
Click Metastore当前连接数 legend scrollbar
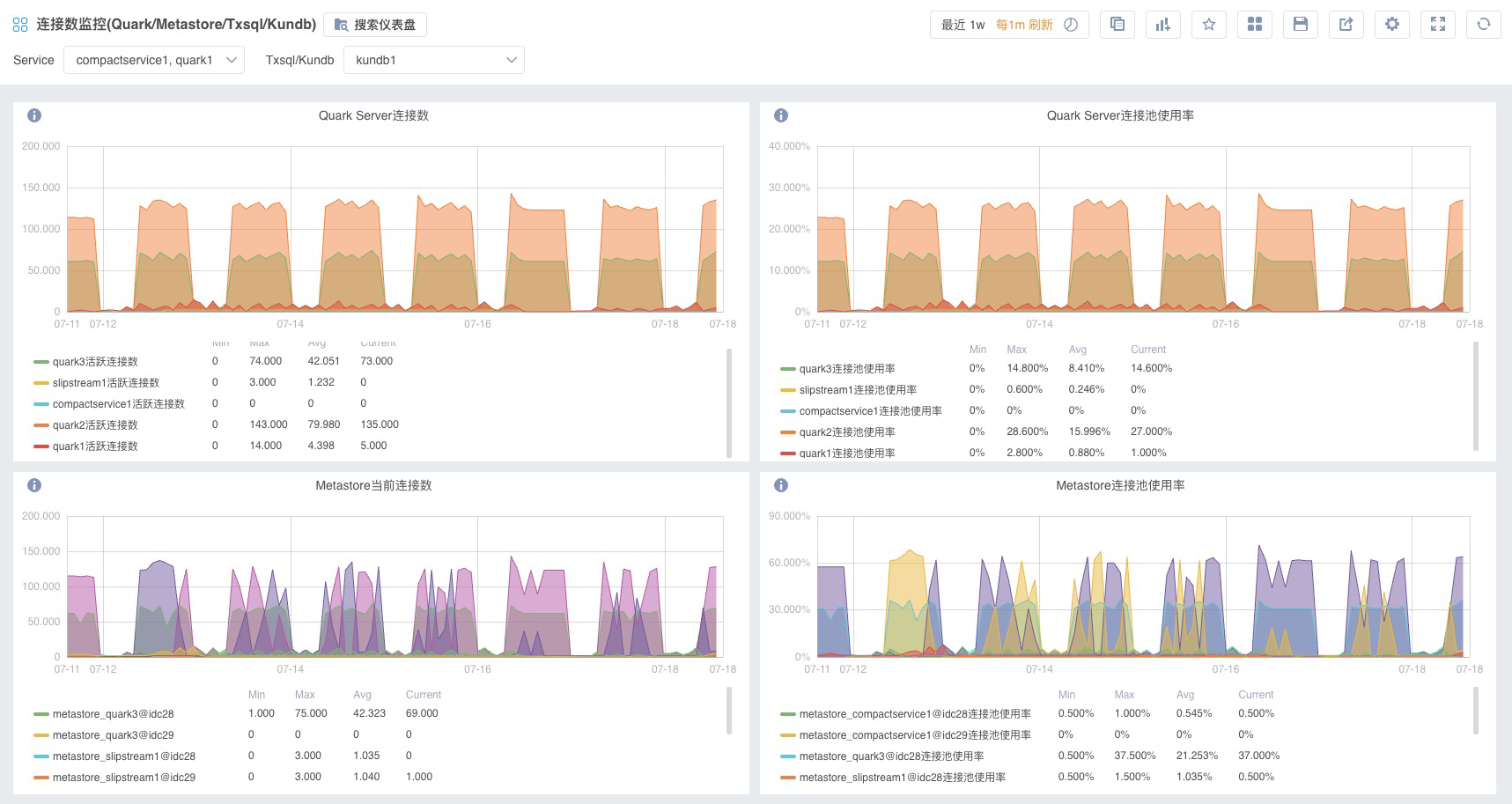click(x=729, y=711)
